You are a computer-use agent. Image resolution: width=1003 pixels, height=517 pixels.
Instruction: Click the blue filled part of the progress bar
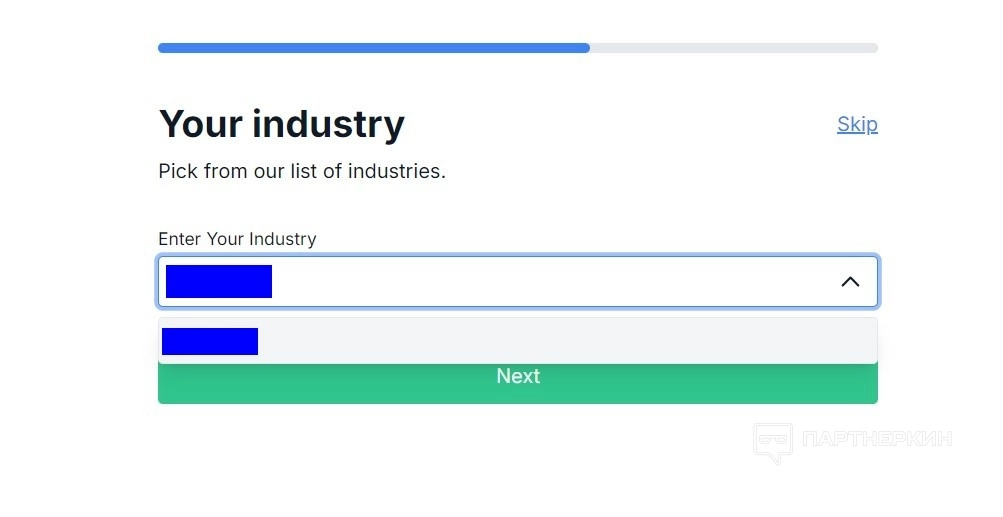pyautogui.click(x=373, y=48)
